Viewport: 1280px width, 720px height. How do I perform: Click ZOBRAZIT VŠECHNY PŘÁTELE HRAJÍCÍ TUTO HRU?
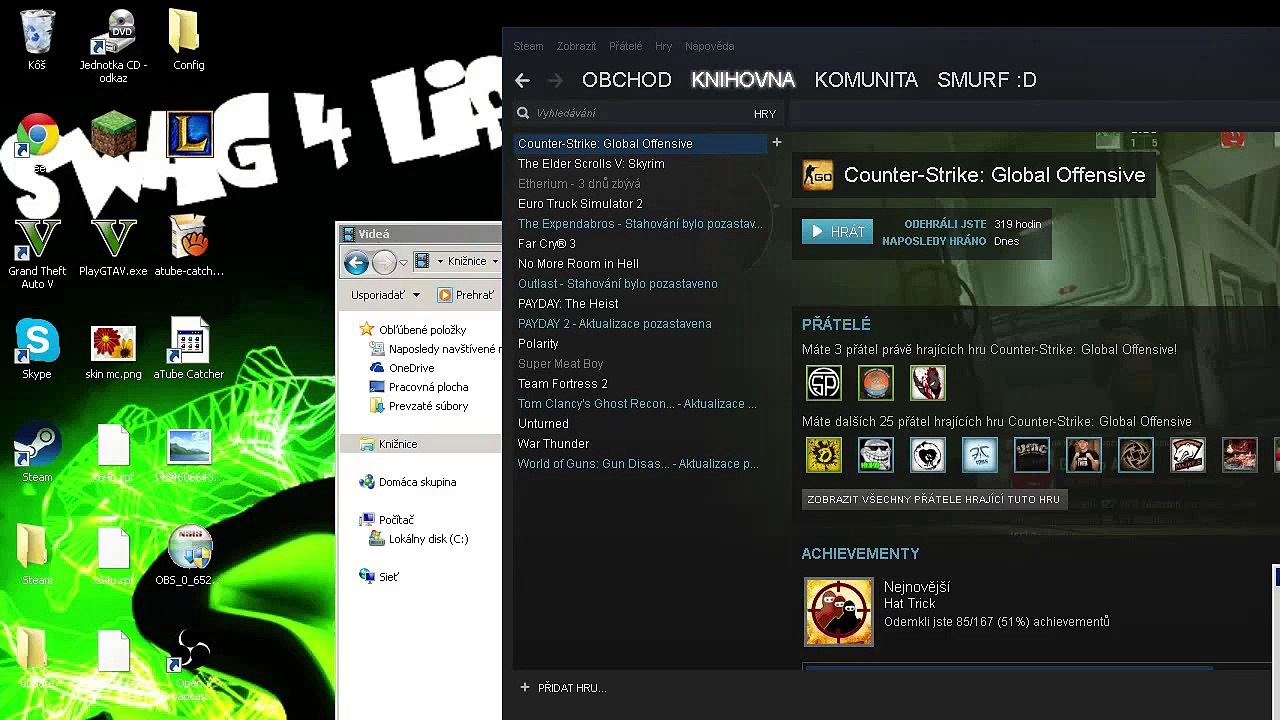click(x=933, y=499)
